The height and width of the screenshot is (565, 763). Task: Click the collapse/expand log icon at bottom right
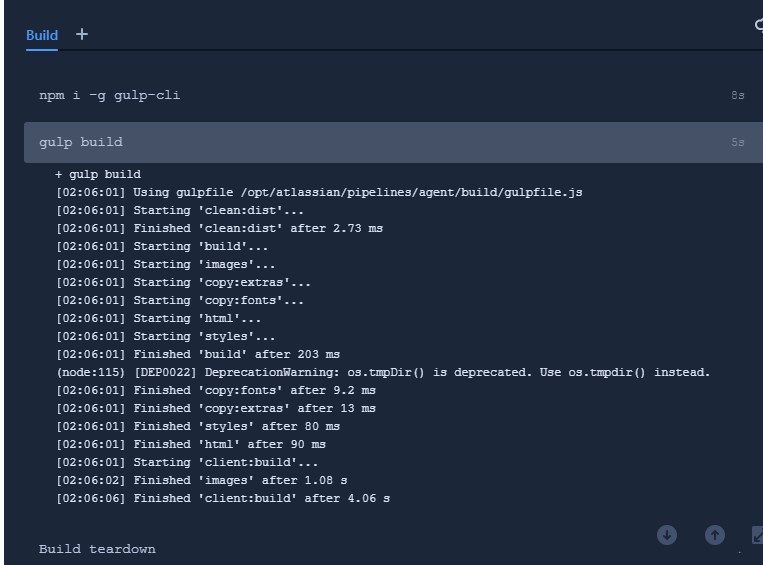point(757,535)
